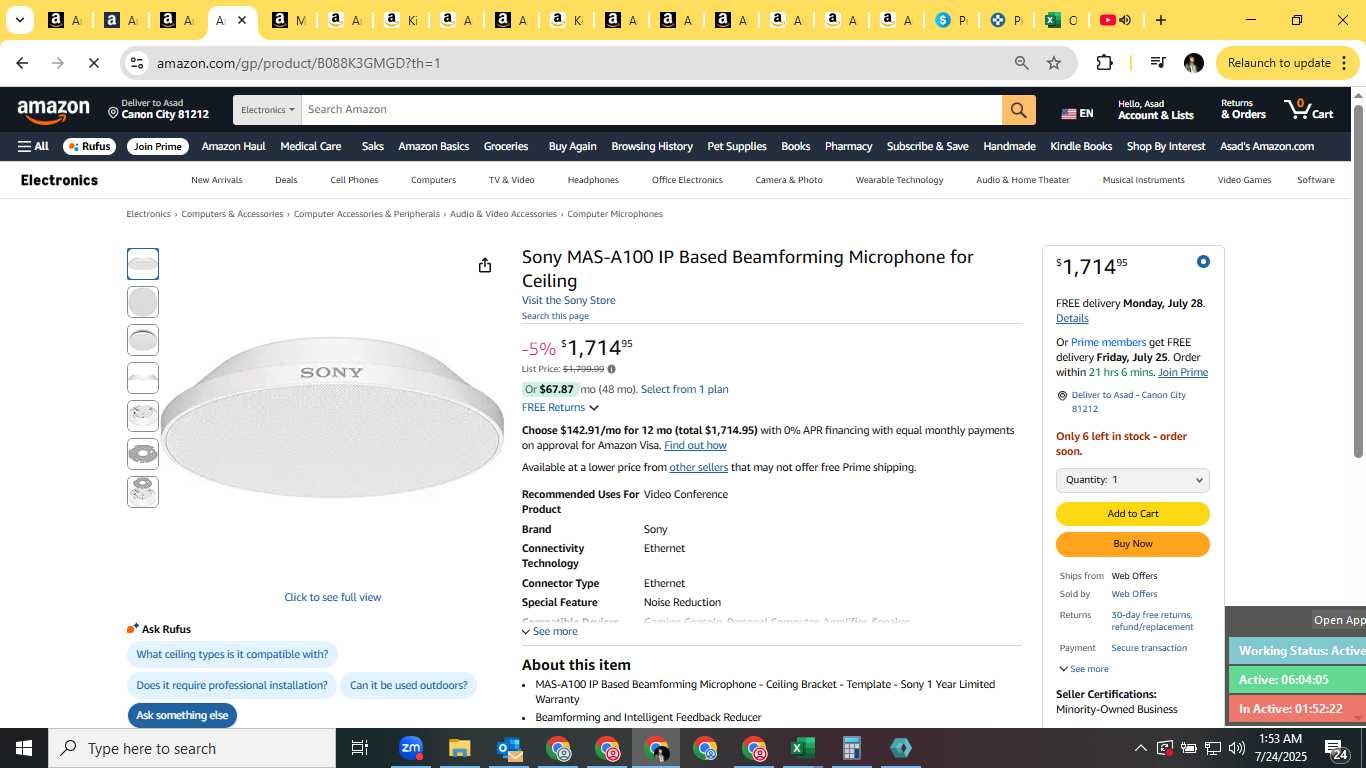This screenshot has height=768, width=1366.
Task: Open Buy Again in the nav bar
Action: 572,146
